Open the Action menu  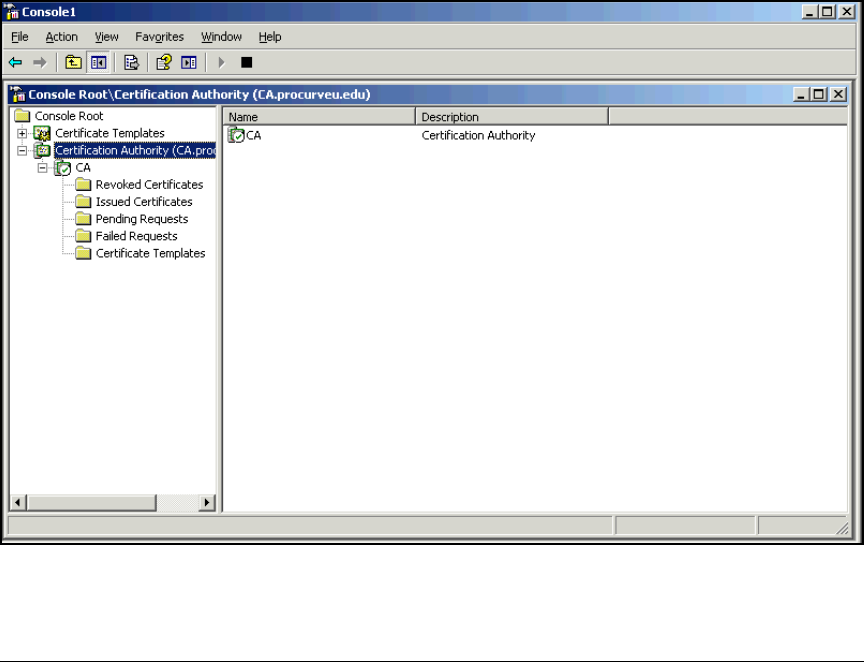tap(62, 37)
